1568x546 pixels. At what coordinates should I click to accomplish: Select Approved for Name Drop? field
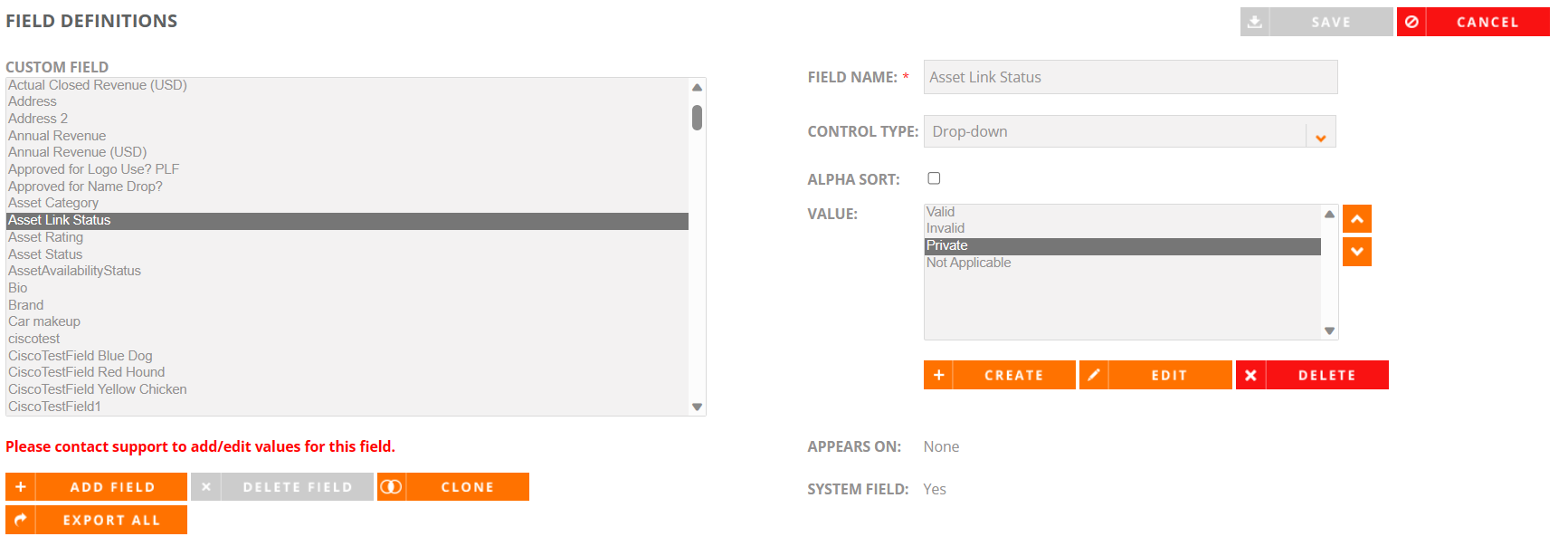347,187
